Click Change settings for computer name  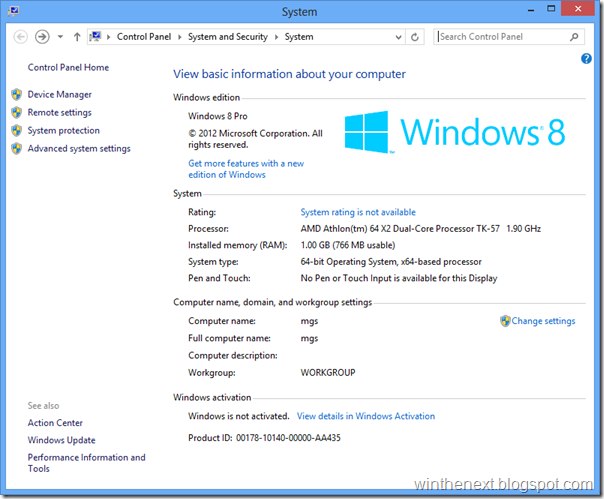point(543,321)
